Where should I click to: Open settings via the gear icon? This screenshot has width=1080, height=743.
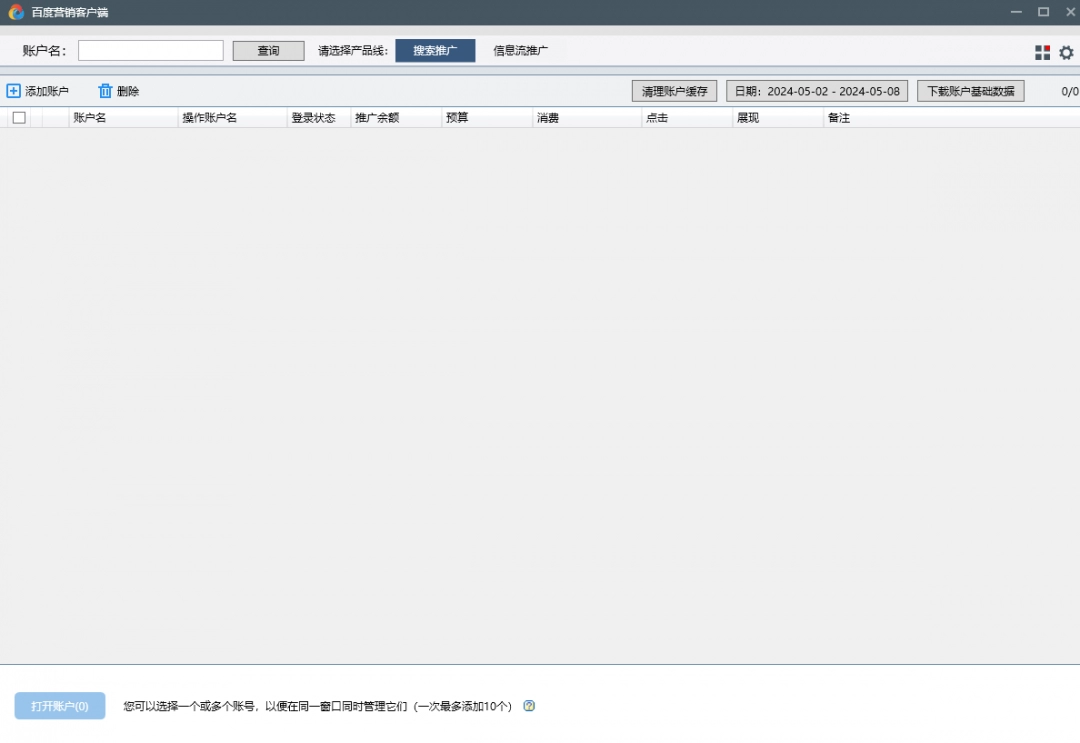[x=1065, y=51]
